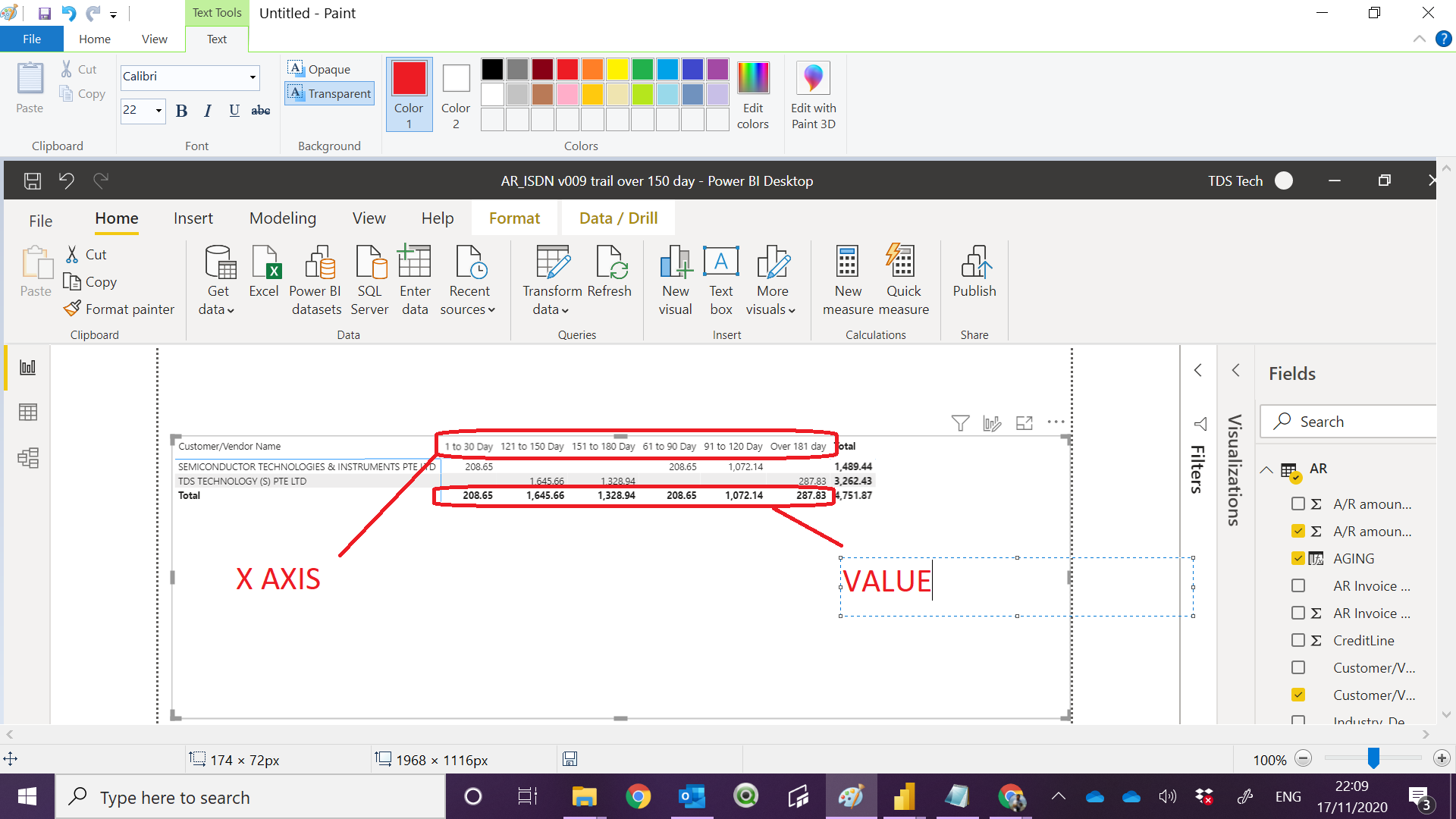1456x819 pixels.
Task: Click the visual's filter funnel icon
Action: (960, 423)
